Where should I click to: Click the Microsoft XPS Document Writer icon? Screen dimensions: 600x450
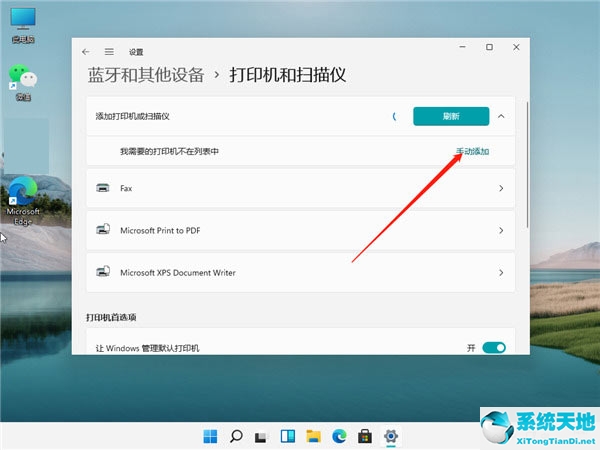(103, 272)
